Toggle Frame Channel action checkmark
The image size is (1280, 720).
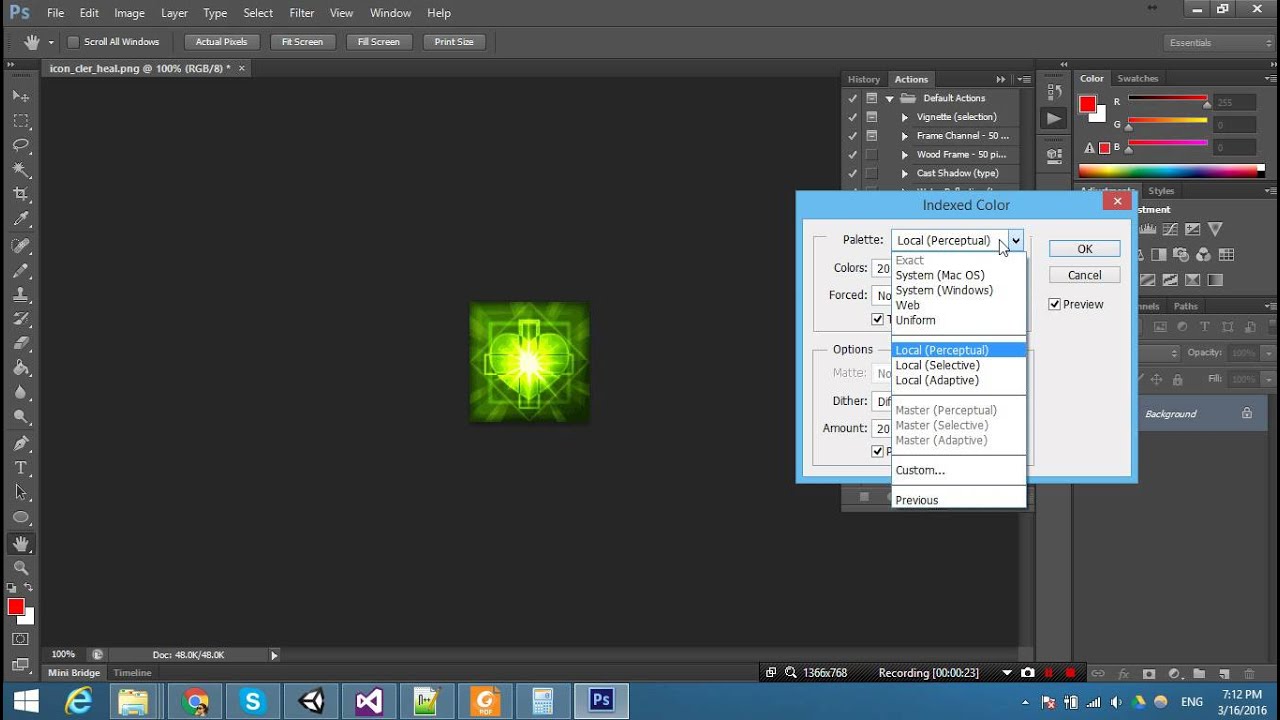point(852,136)
